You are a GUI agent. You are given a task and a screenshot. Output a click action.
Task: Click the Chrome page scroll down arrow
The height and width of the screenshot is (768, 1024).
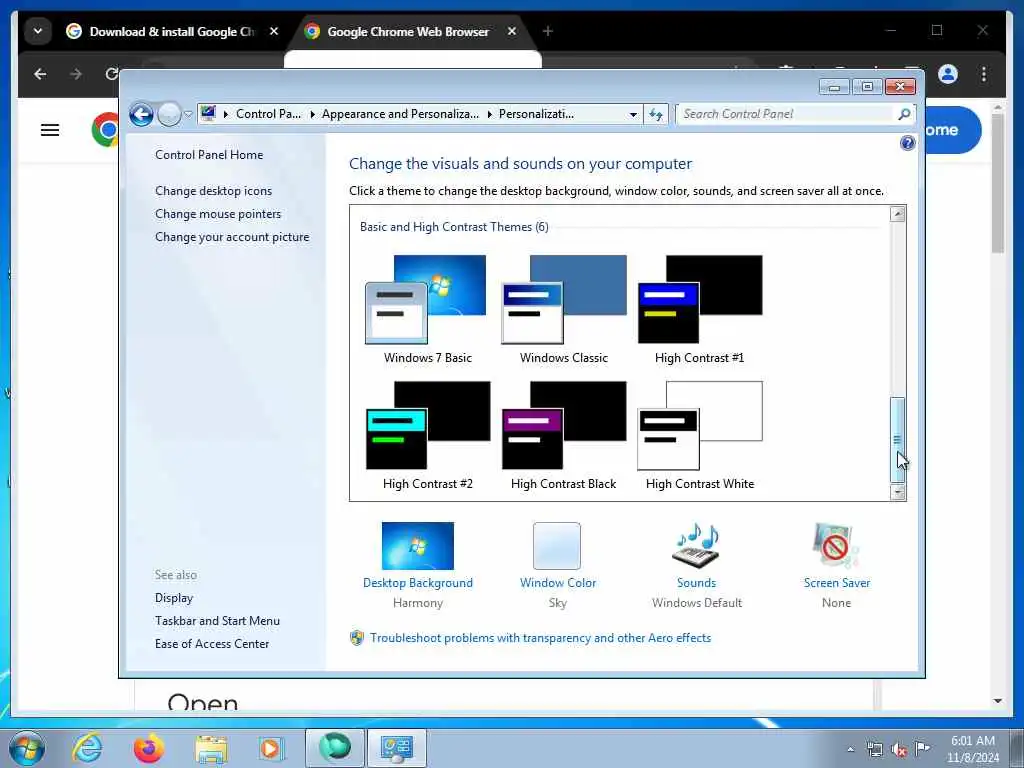(x=997, y=701)
